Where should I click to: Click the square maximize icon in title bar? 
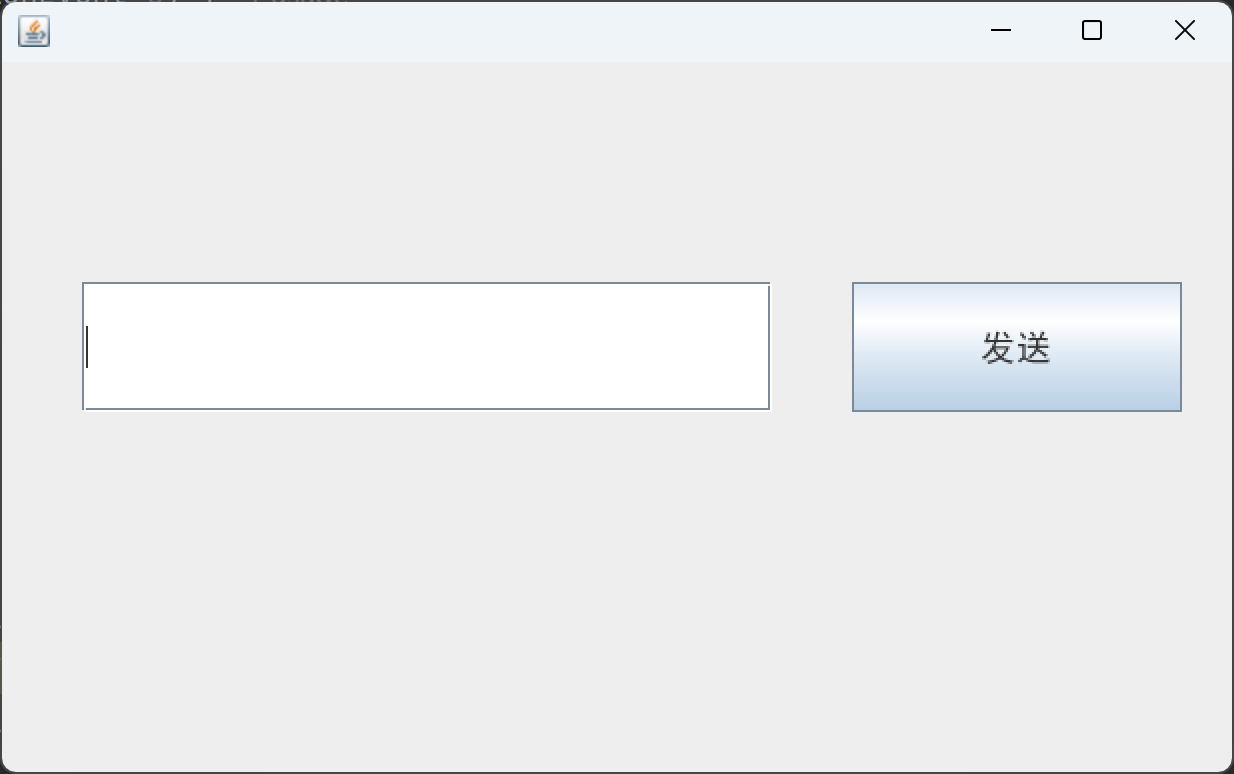[1092, 31]
